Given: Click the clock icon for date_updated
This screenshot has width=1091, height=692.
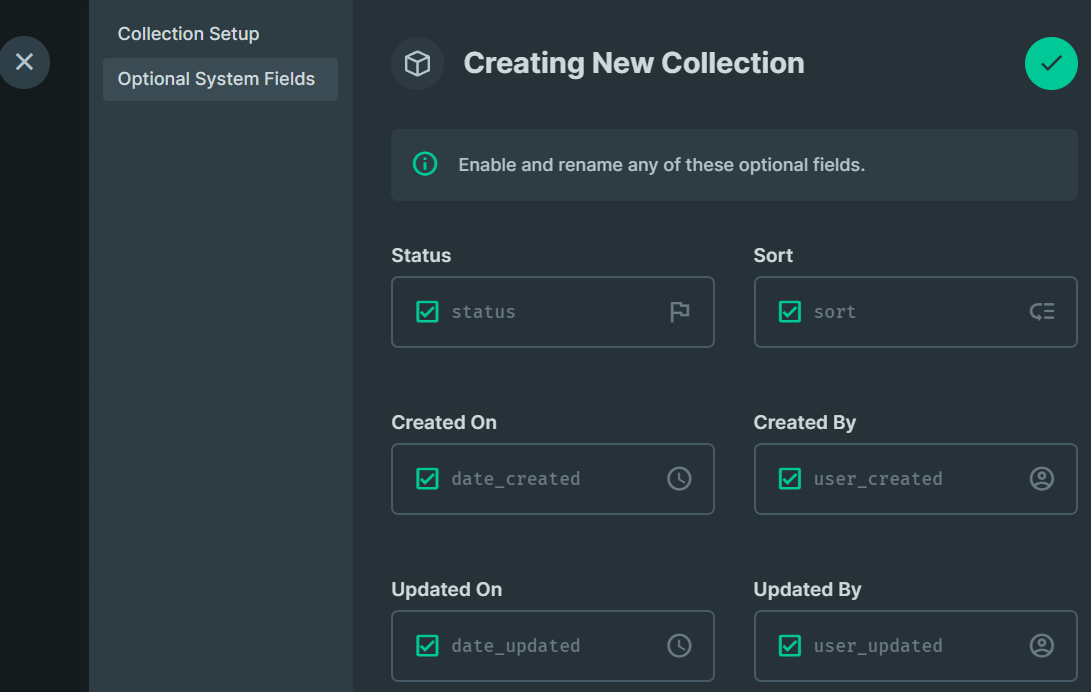Looking at the screenshot, I should [x=680, y=646].
